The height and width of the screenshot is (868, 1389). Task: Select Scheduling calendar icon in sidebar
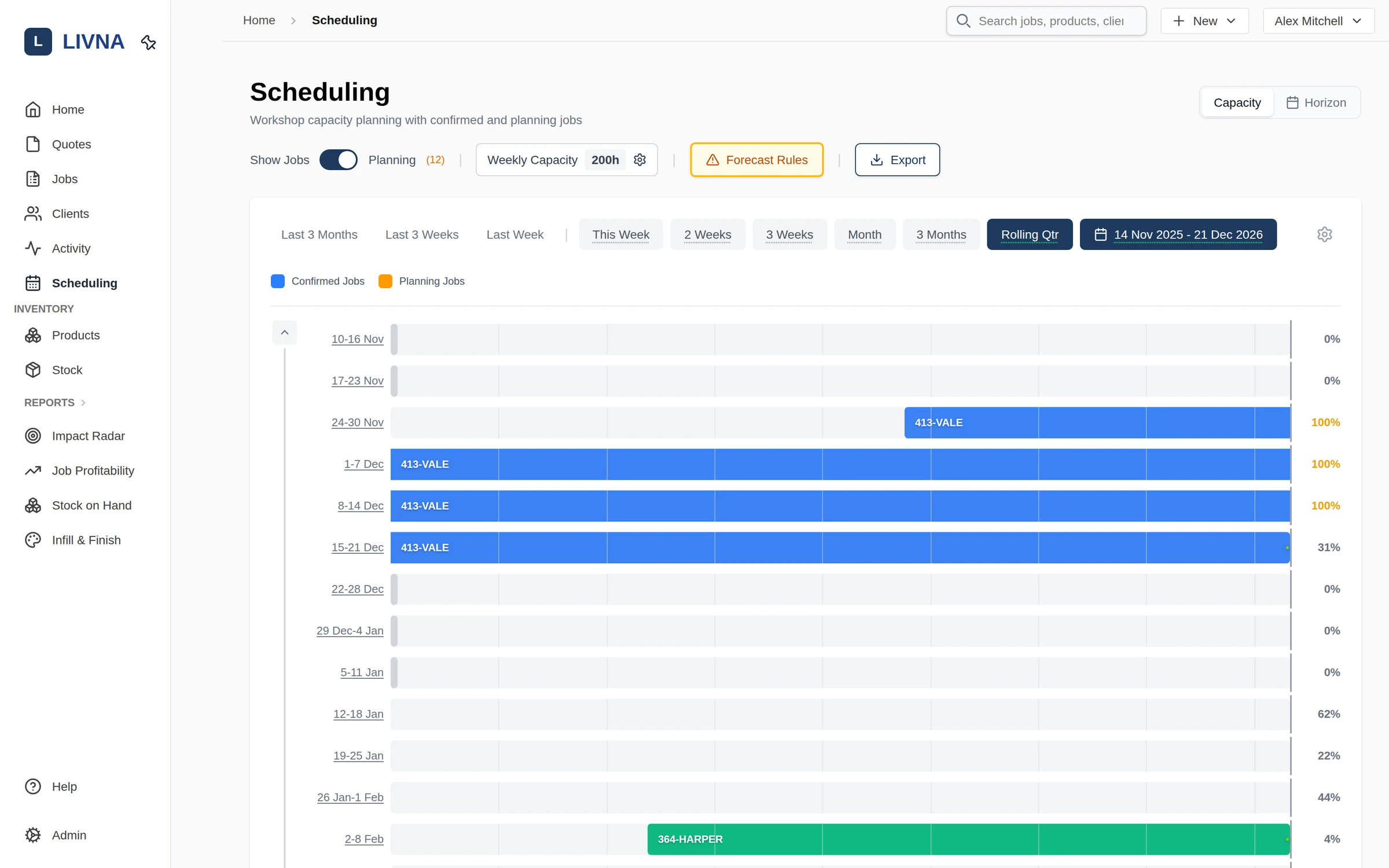coord(33,283)
